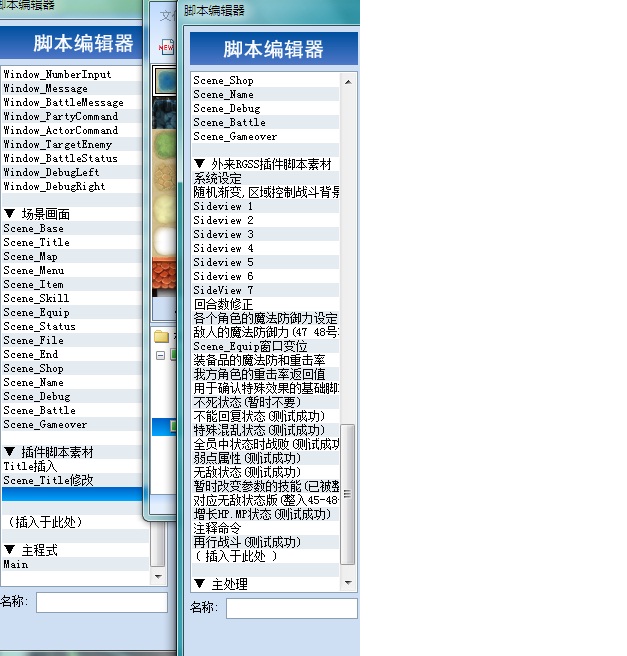Select Scene_Equip in left script list

(72, 313)
